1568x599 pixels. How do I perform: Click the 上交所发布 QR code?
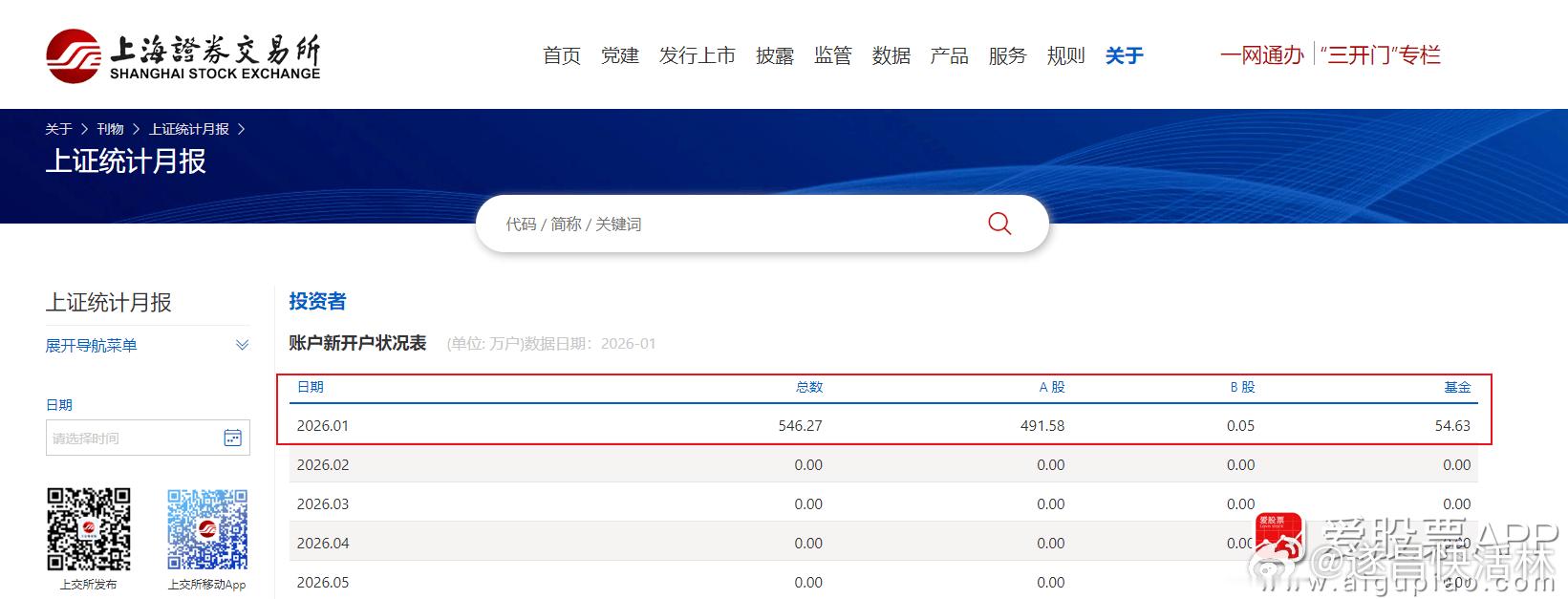88,529
